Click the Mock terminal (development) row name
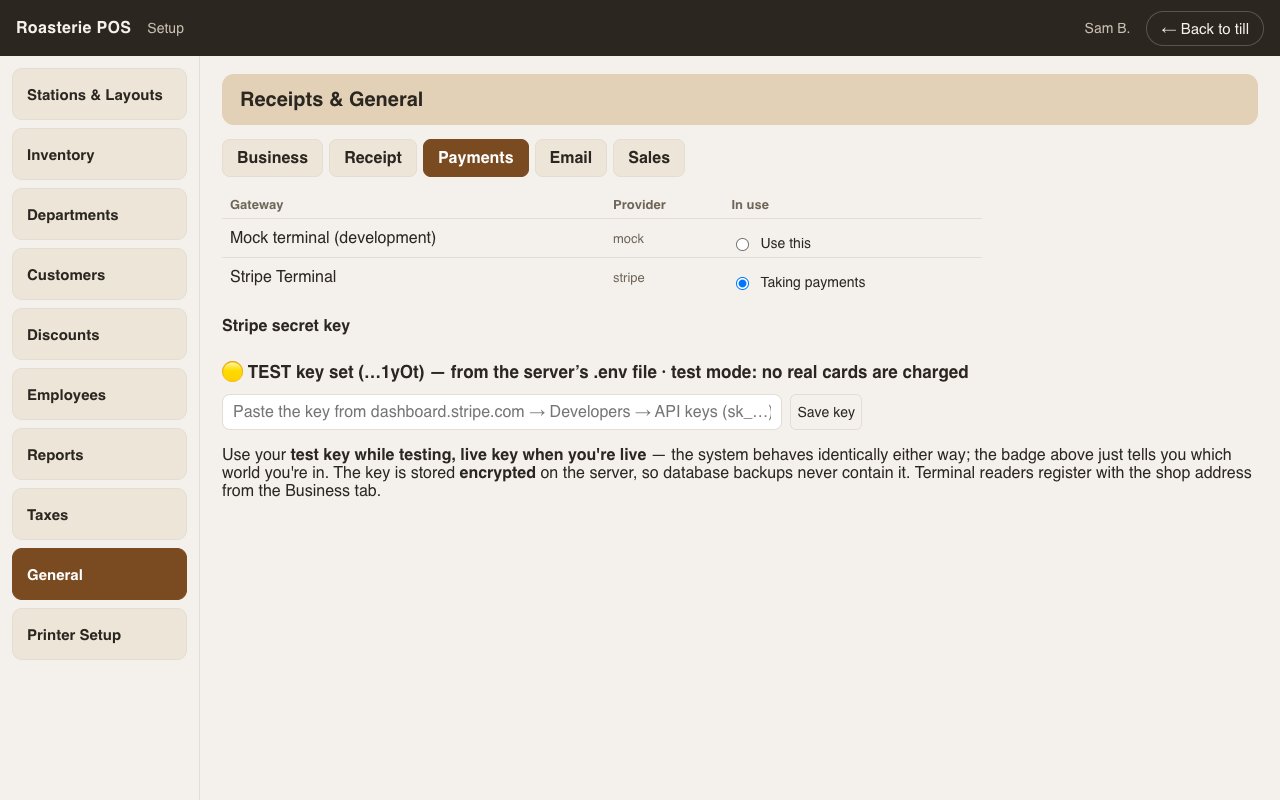This screenshot has width=1280, height=800. (x=333, y=238)
